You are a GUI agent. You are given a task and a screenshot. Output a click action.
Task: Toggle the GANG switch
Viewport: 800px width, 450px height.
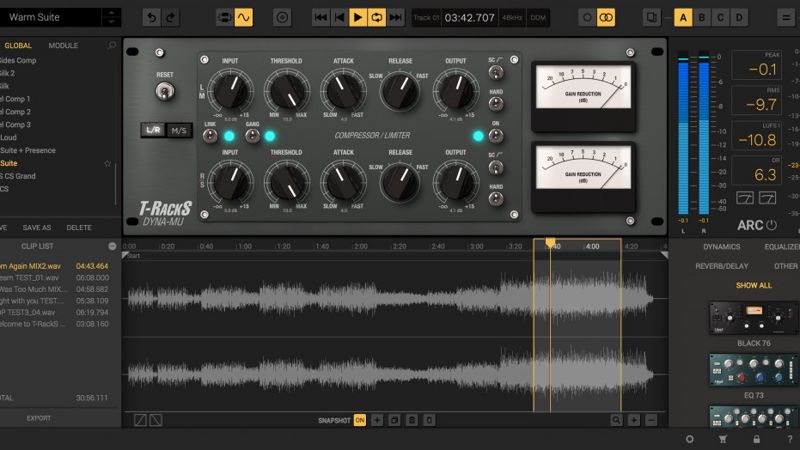[252, 136]
